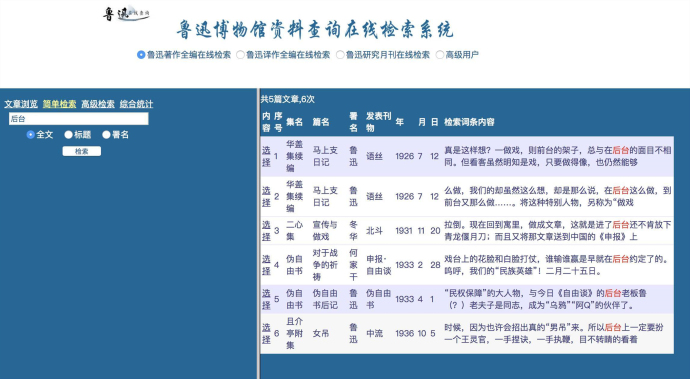Click 选择 link for row 3 二心集
This screenshot has height=379, width=690.
(266, 231)
